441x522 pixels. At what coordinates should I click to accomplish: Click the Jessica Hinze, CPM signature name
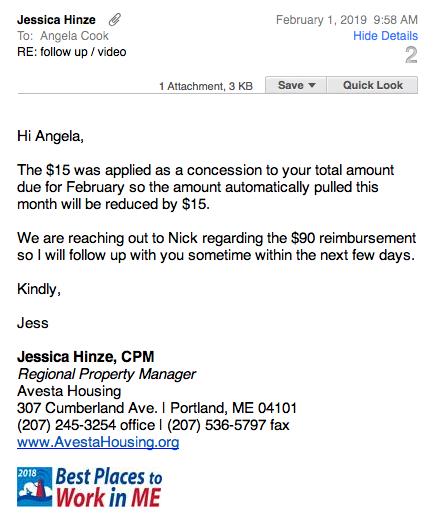point(86,357)
